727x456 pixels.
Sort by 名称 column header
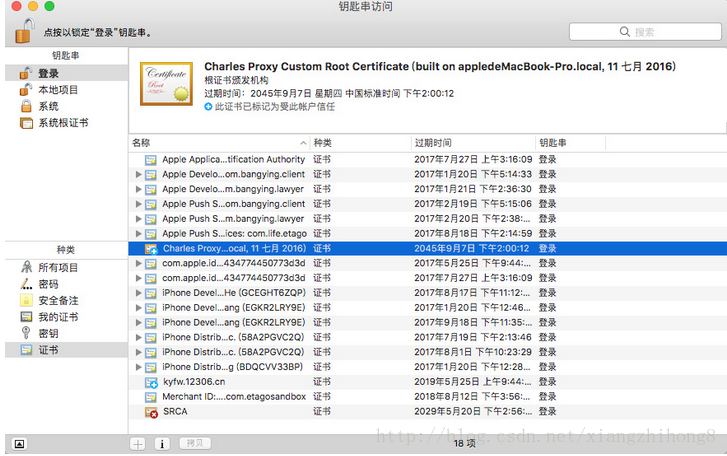point(219,143)
